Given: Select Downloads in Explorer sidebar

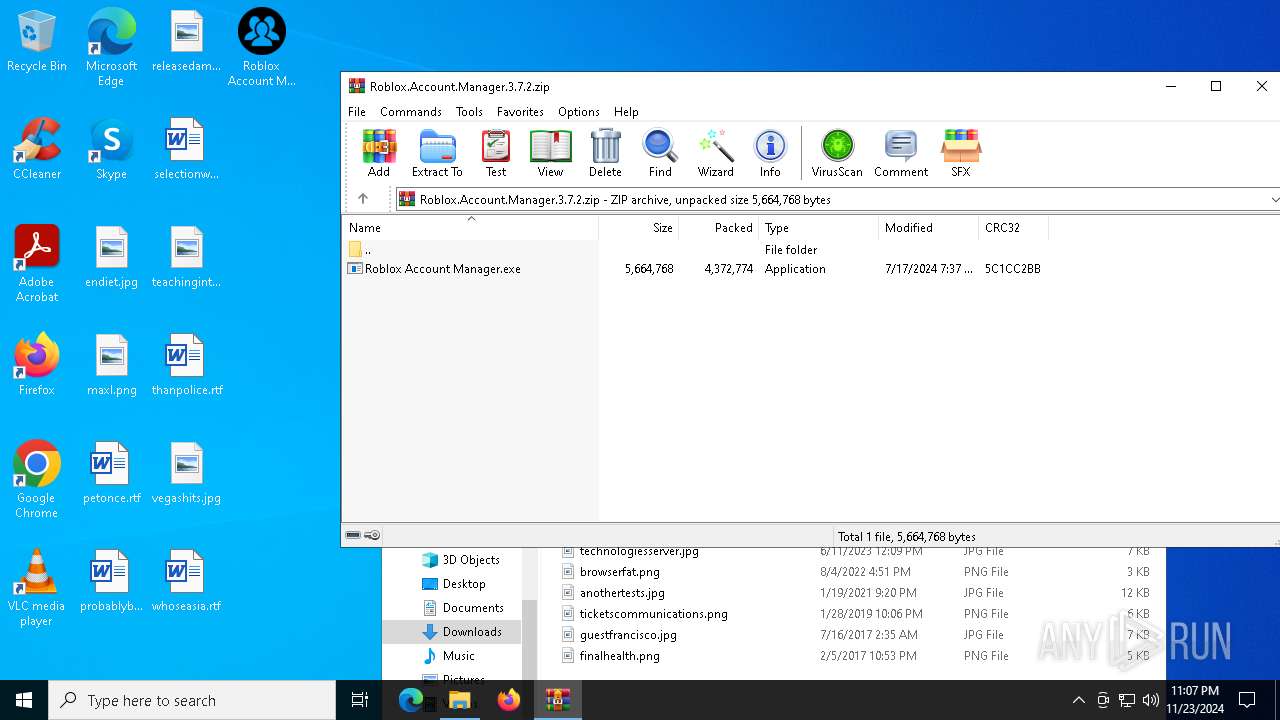Looking at the screenshot, I should [462, 632].
